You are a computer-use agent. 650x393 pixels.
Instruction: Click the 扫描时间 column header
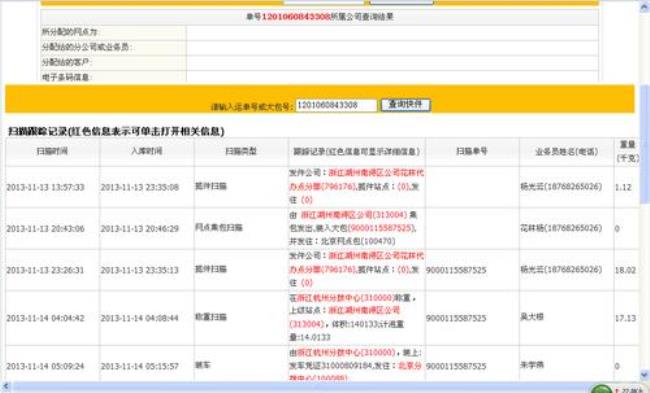point(52,151)
